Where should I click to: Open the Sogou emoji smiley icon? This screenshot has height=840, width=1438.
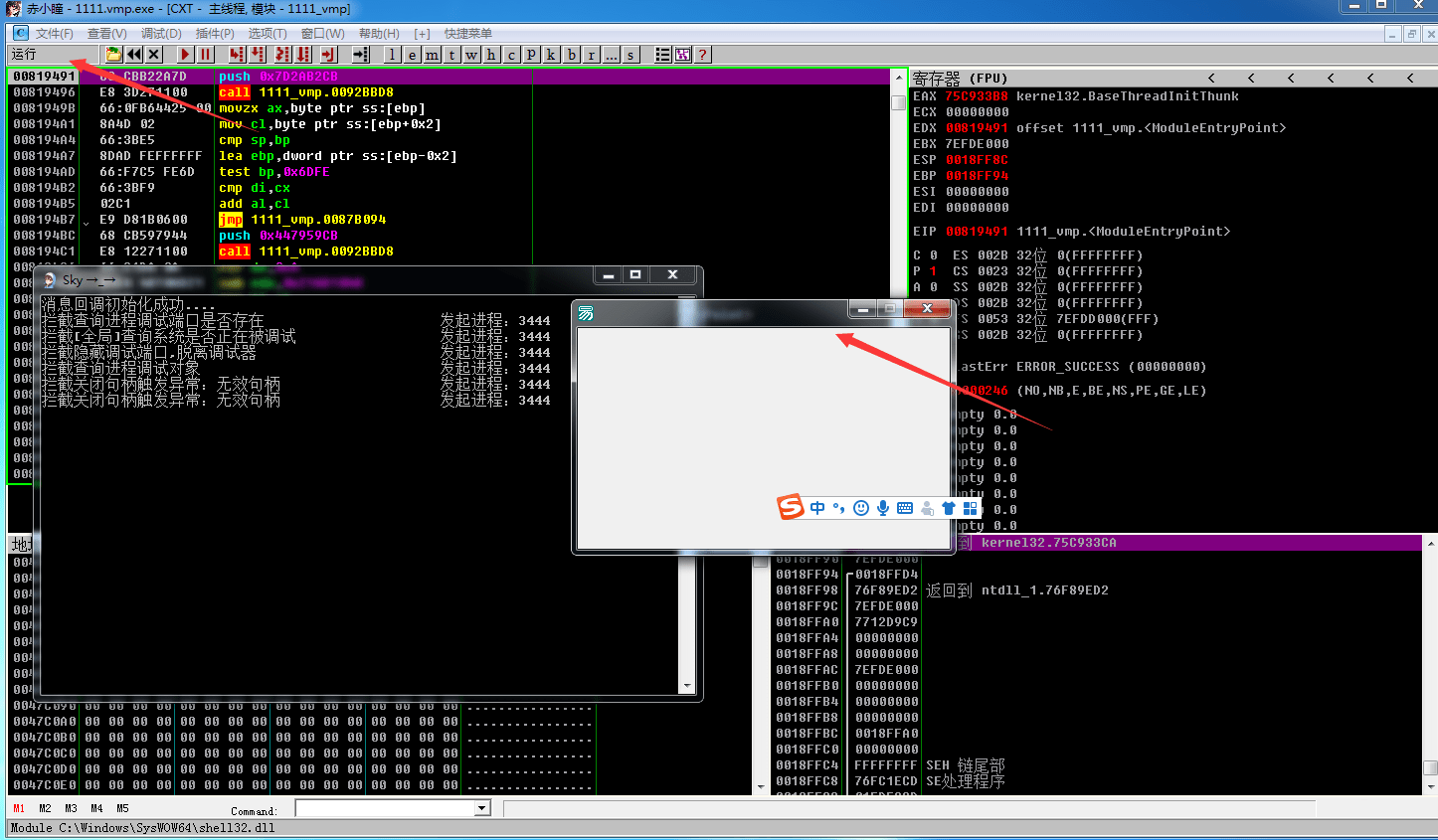coord(861,508)
